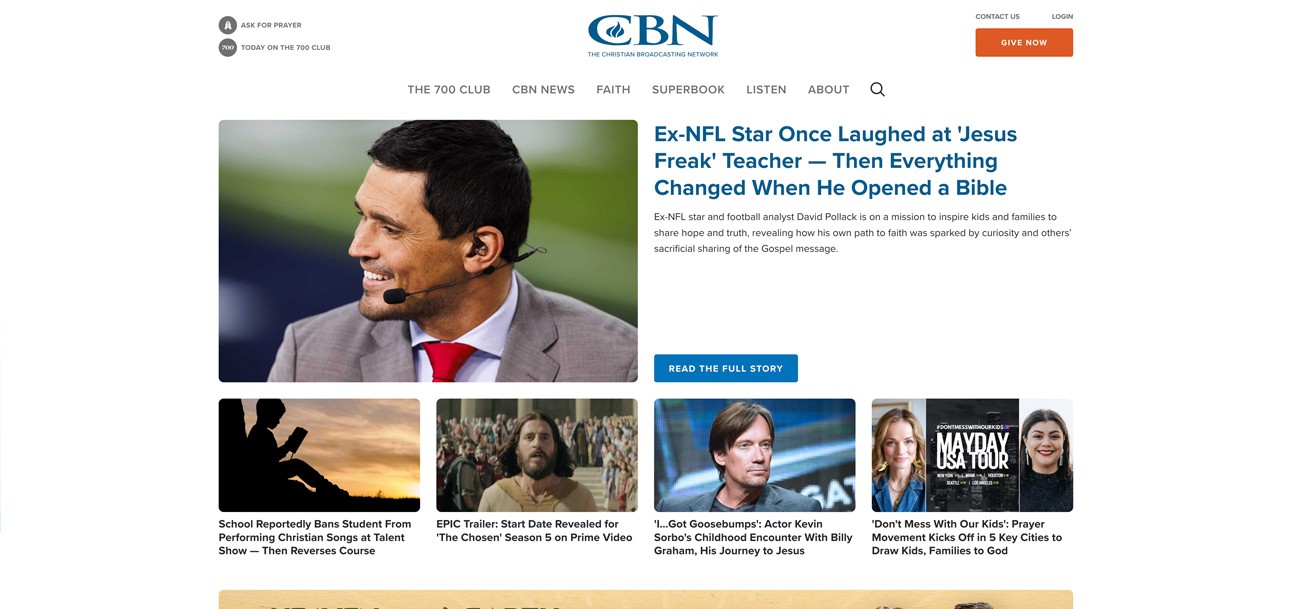Screen dimensions: 1300x609
Task: Open the Ex-NFL Star headline link
Action: (x=835, y=161)
